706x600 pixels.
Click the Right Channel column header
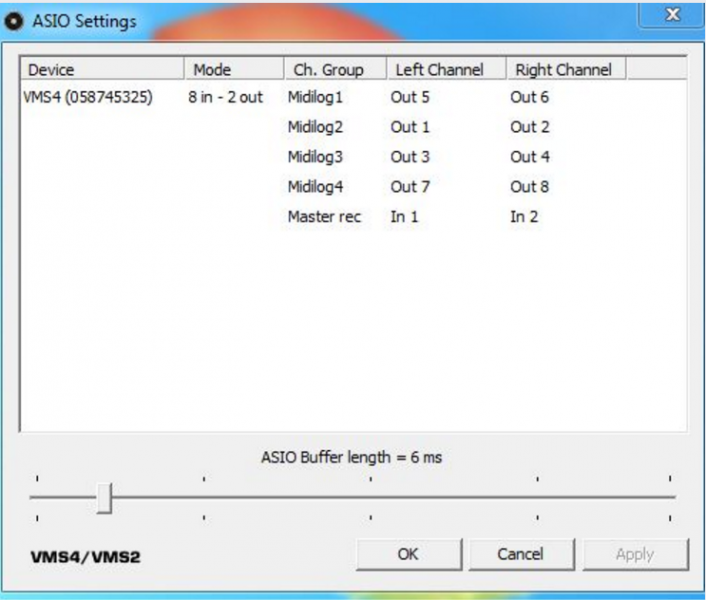coord(567,69)
